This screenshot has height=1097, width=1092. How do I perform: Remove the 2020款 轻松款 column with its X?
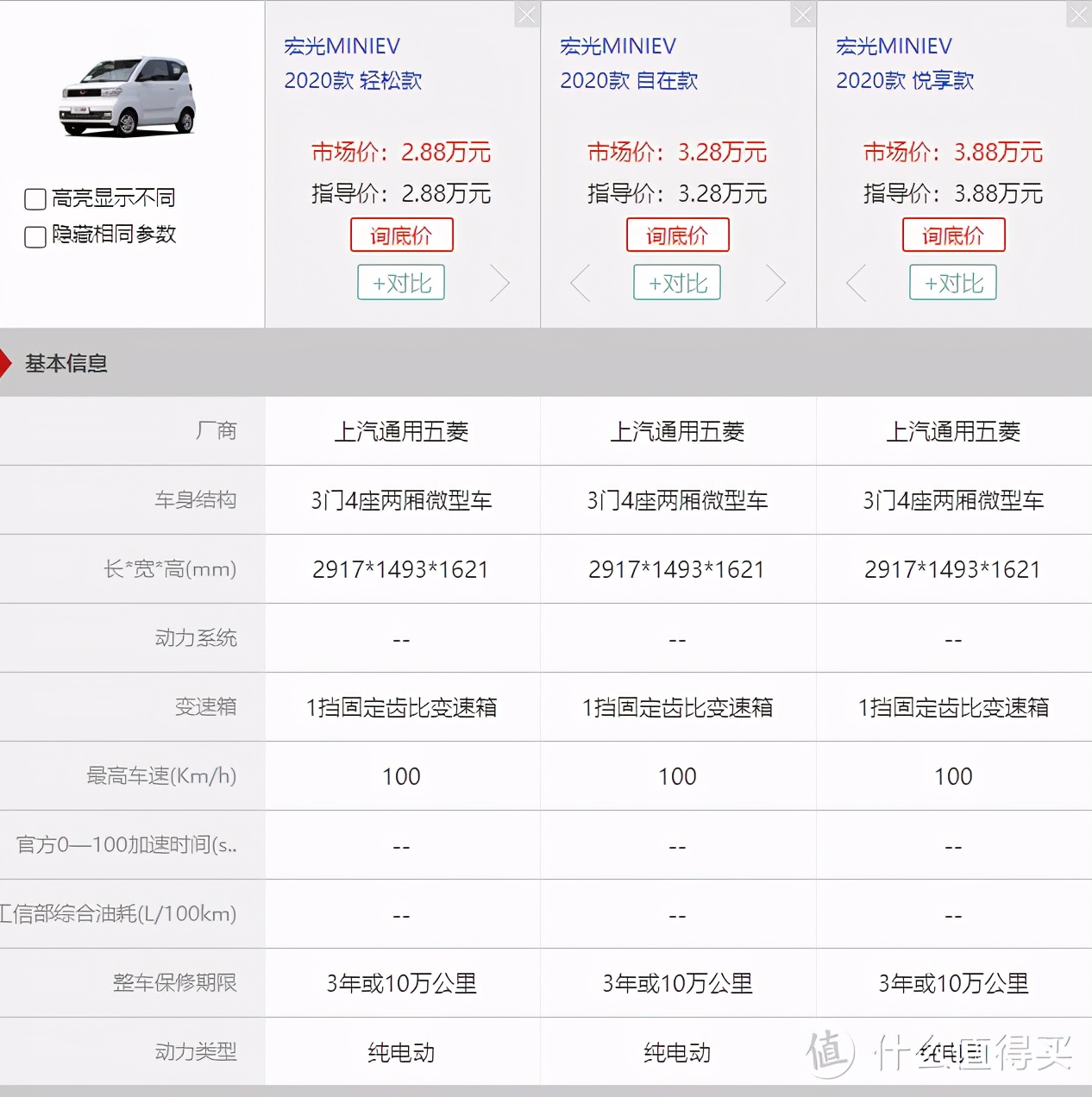coord(527,15)
